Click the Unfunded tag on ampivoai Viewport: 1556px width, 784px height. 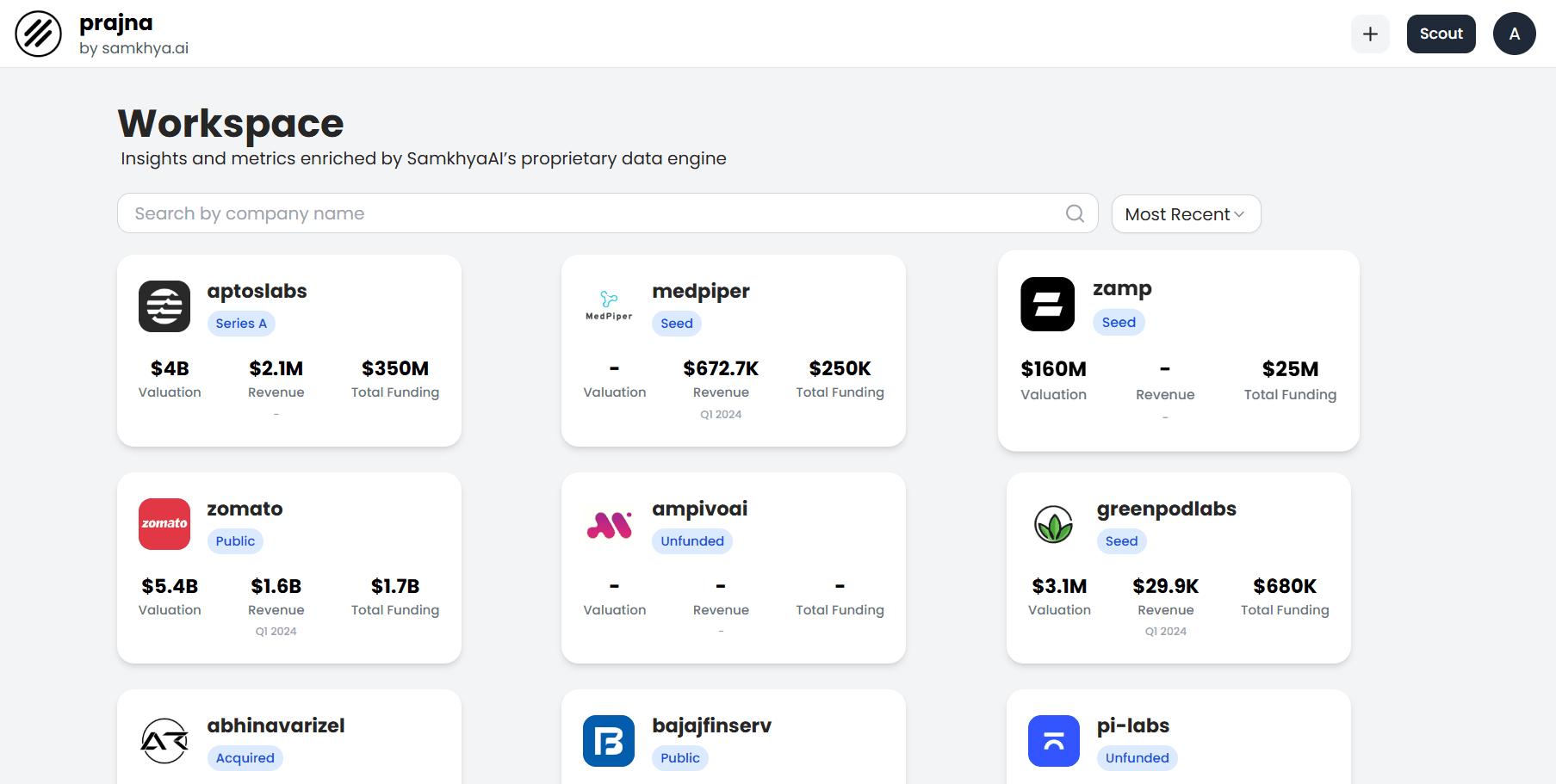coord(692,541)
